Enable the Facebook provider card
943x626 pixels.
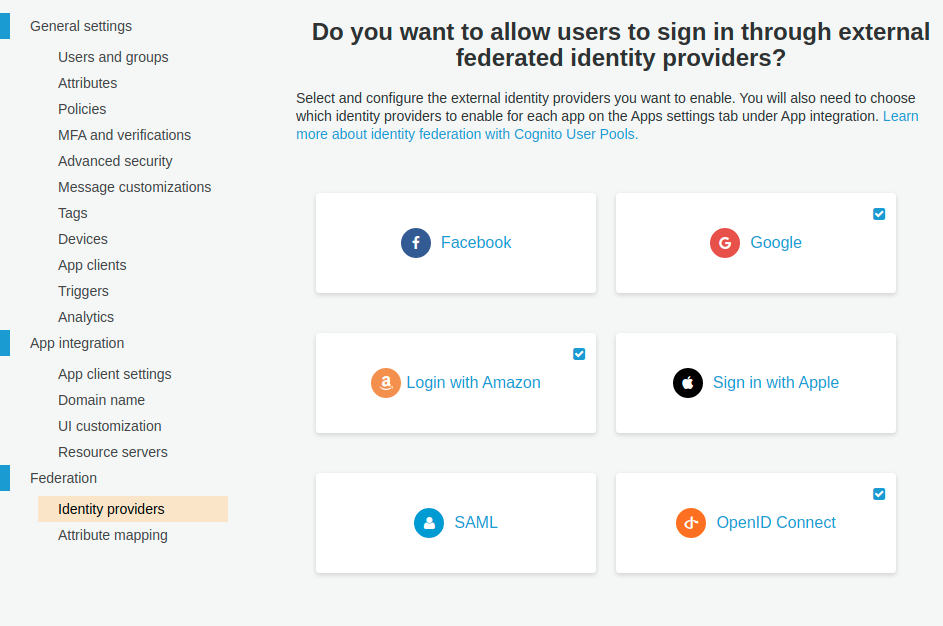(455, 242)
